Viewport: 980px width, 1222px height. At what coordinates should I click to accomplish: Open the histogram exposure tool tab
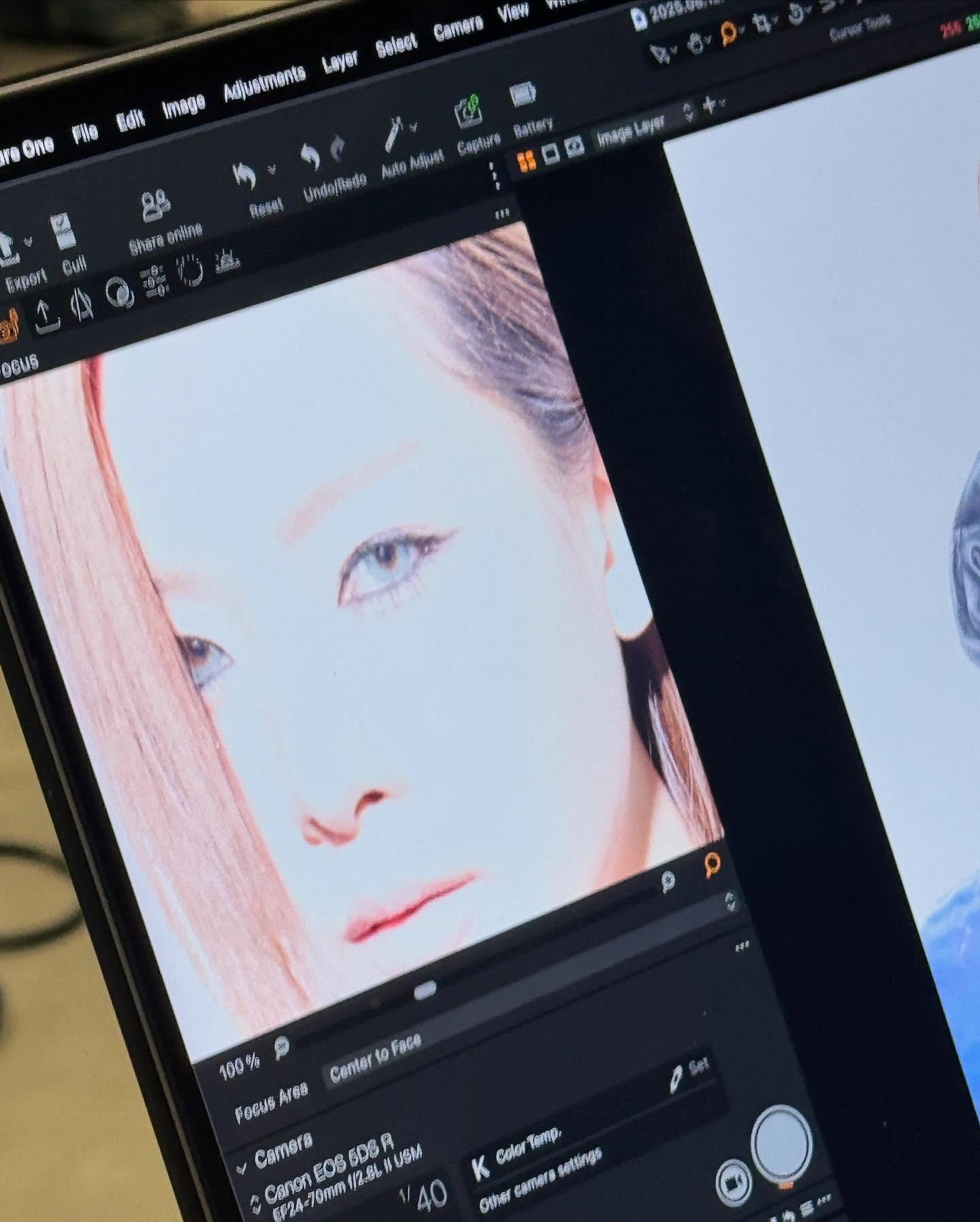click(x=227, y=260)
